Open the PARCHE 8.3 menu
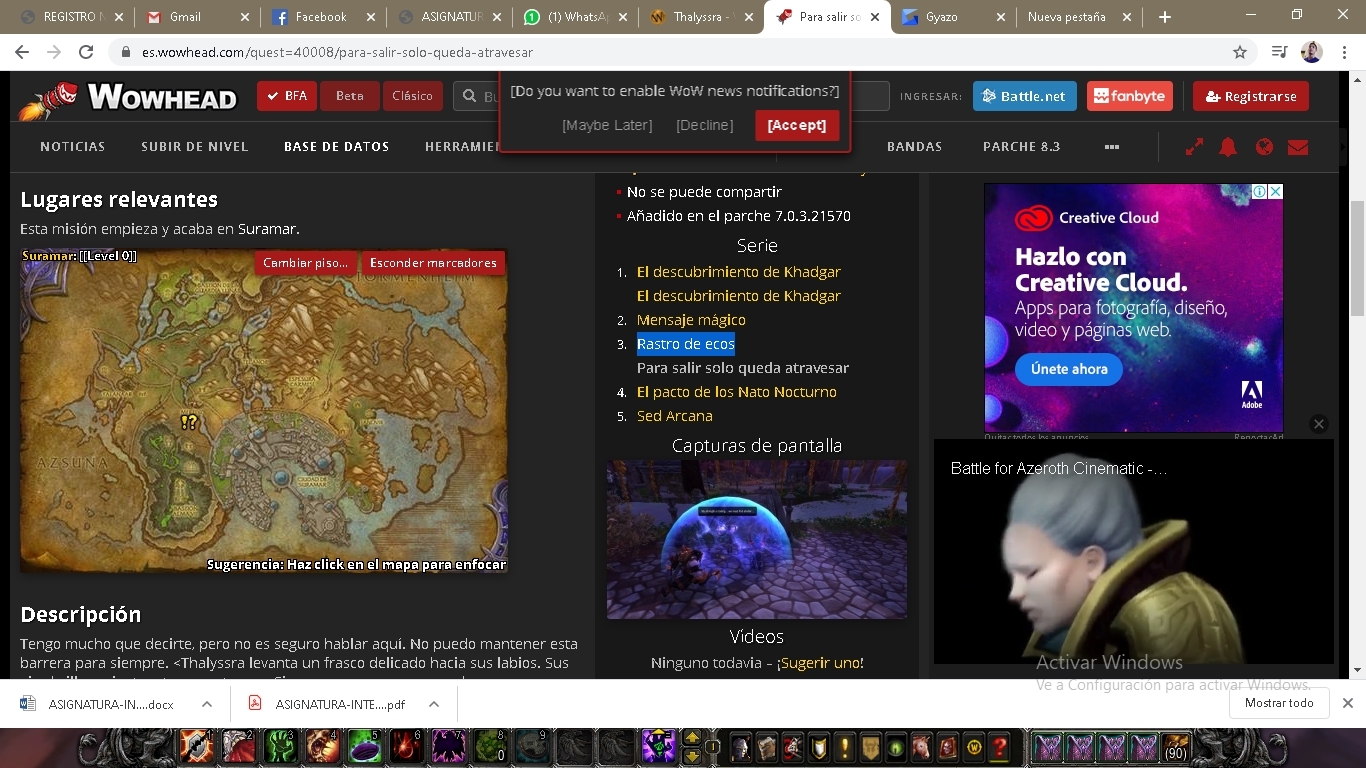The width and height of the screenshot is (1366, 768). [x=1022, y=147]
